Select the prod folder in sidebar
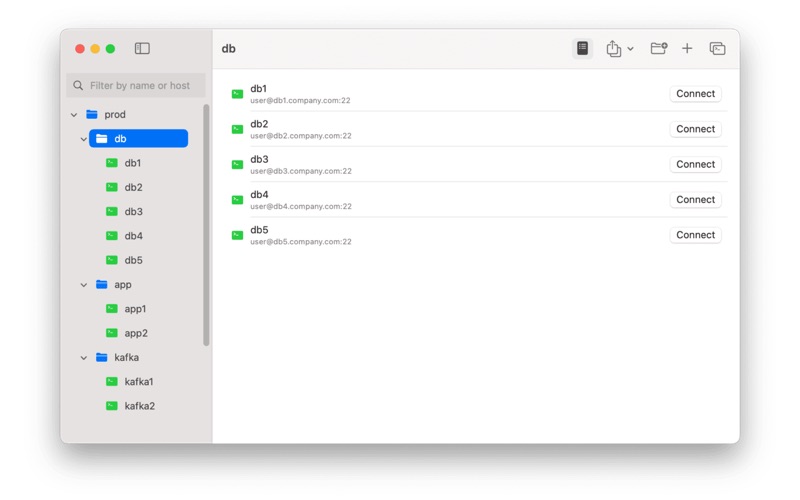The width and height of the screenshot is (800, 500). [115, 114]
